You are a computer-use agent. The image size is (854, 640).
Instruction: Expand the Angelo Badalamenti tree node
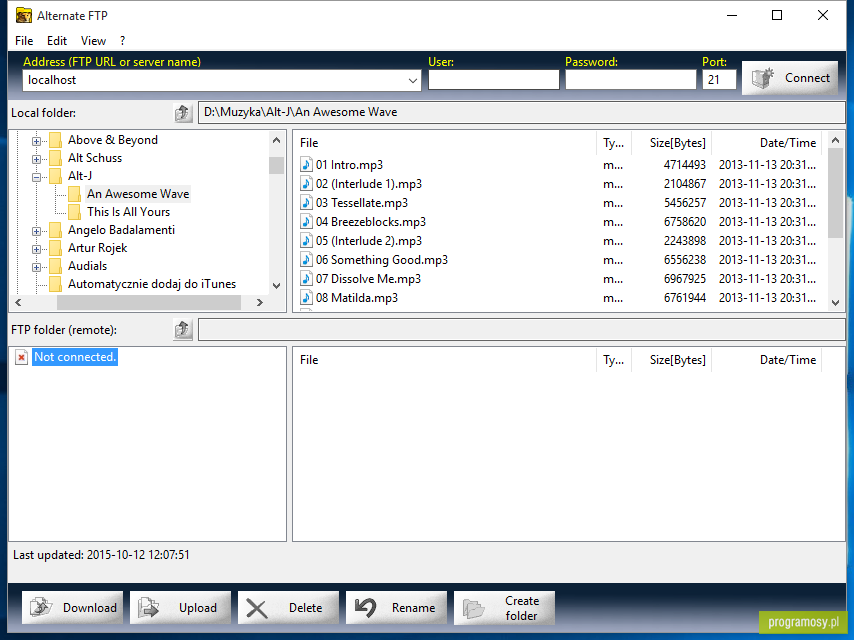click(x=36, y=231)
